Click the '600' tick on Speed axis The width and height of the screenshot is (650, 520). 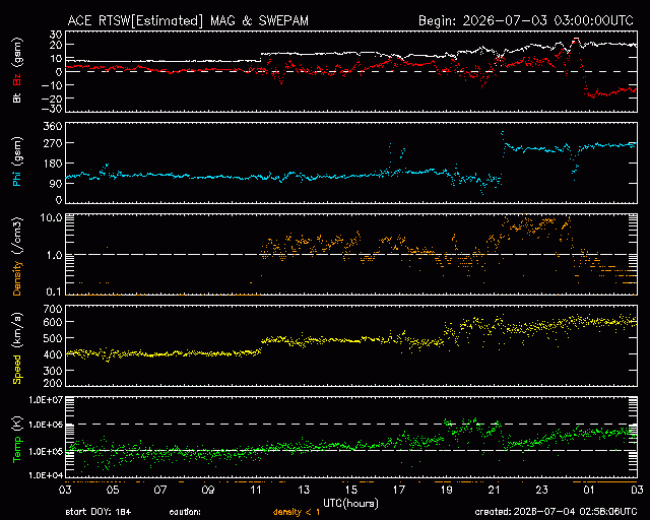(x=53, y=322)
